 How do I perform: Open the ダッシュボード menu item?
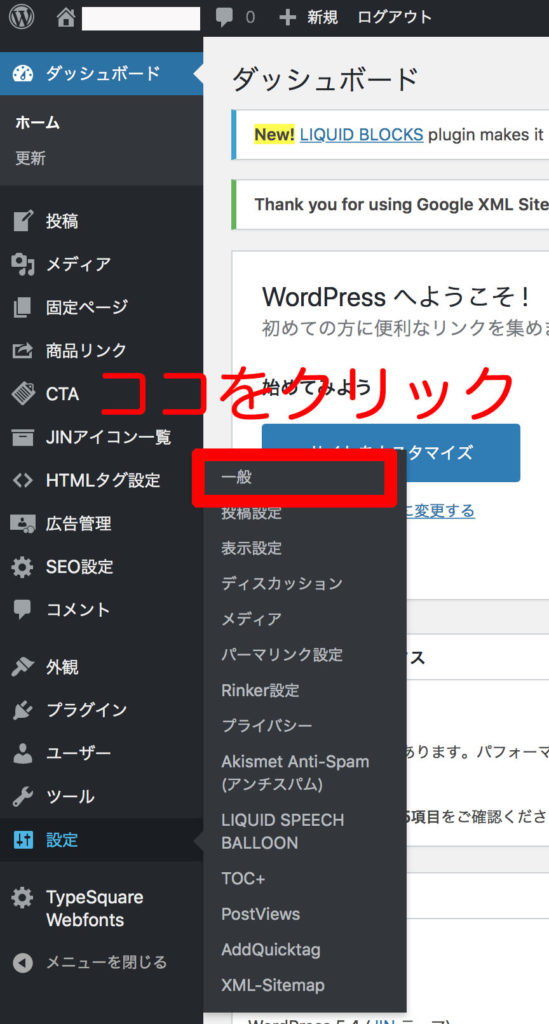102,73
